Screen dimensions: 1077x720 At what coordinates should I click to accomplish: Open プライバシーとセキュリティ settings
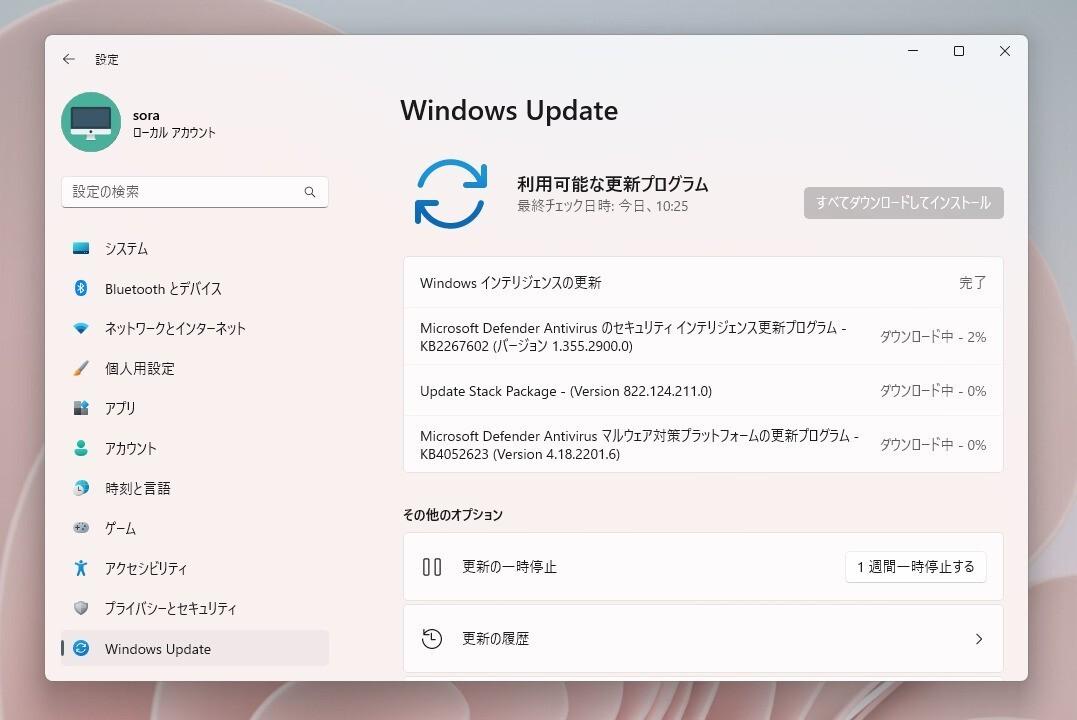click(x=195, y=608)
